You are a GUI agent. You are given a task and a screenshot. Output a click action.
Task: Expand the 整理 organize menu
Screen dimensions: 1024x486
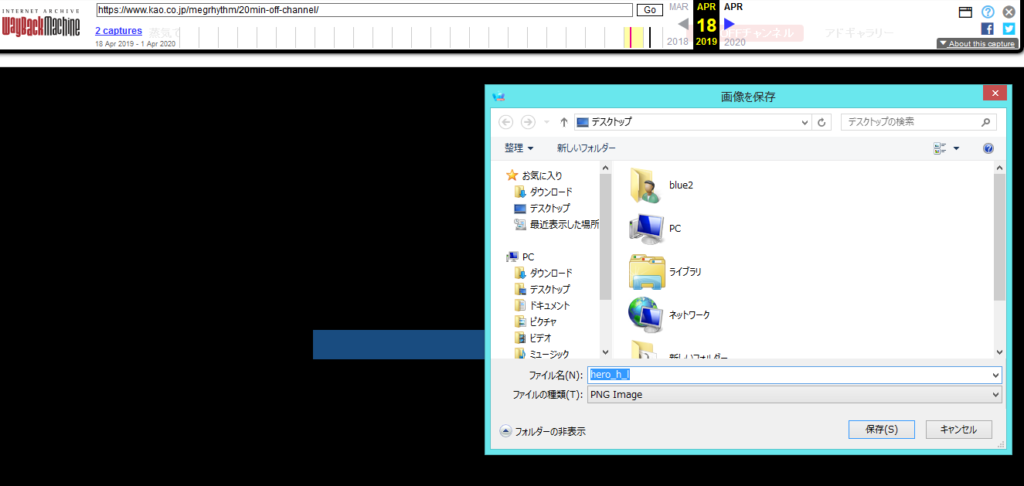(x=519, y=148)
